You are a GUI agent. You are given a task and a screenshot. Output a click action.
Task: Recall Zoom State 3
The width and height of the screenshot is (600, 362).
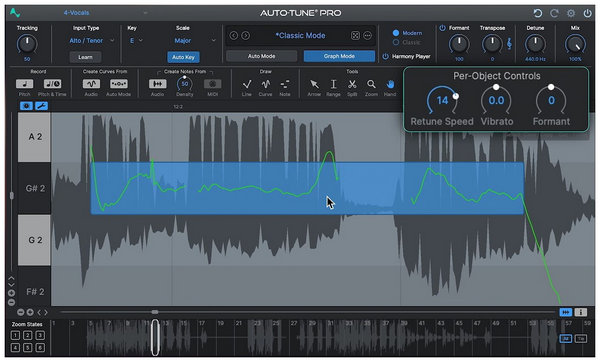[x=40, y=335]
